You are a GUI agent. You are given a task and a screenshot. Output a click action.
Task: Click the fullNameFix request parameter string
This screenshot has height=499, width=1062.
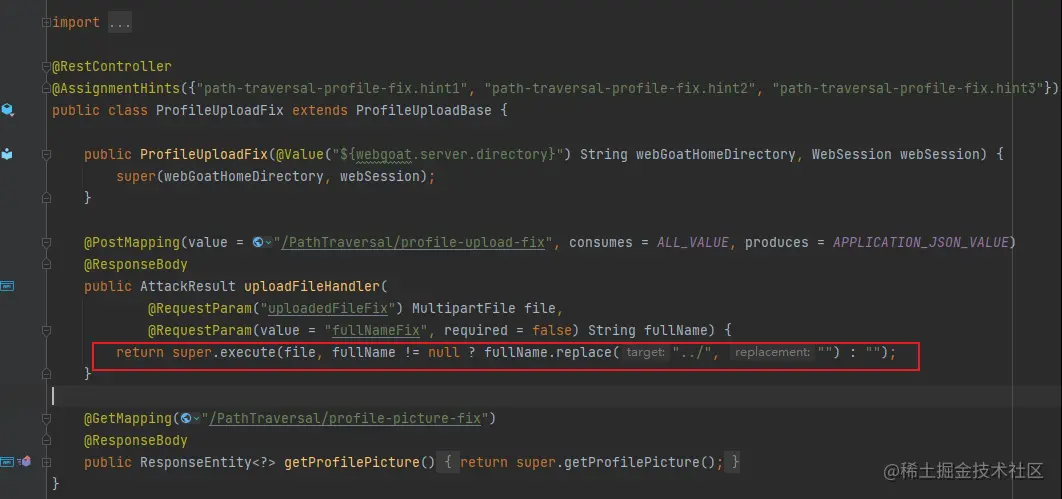click(376, 330)
